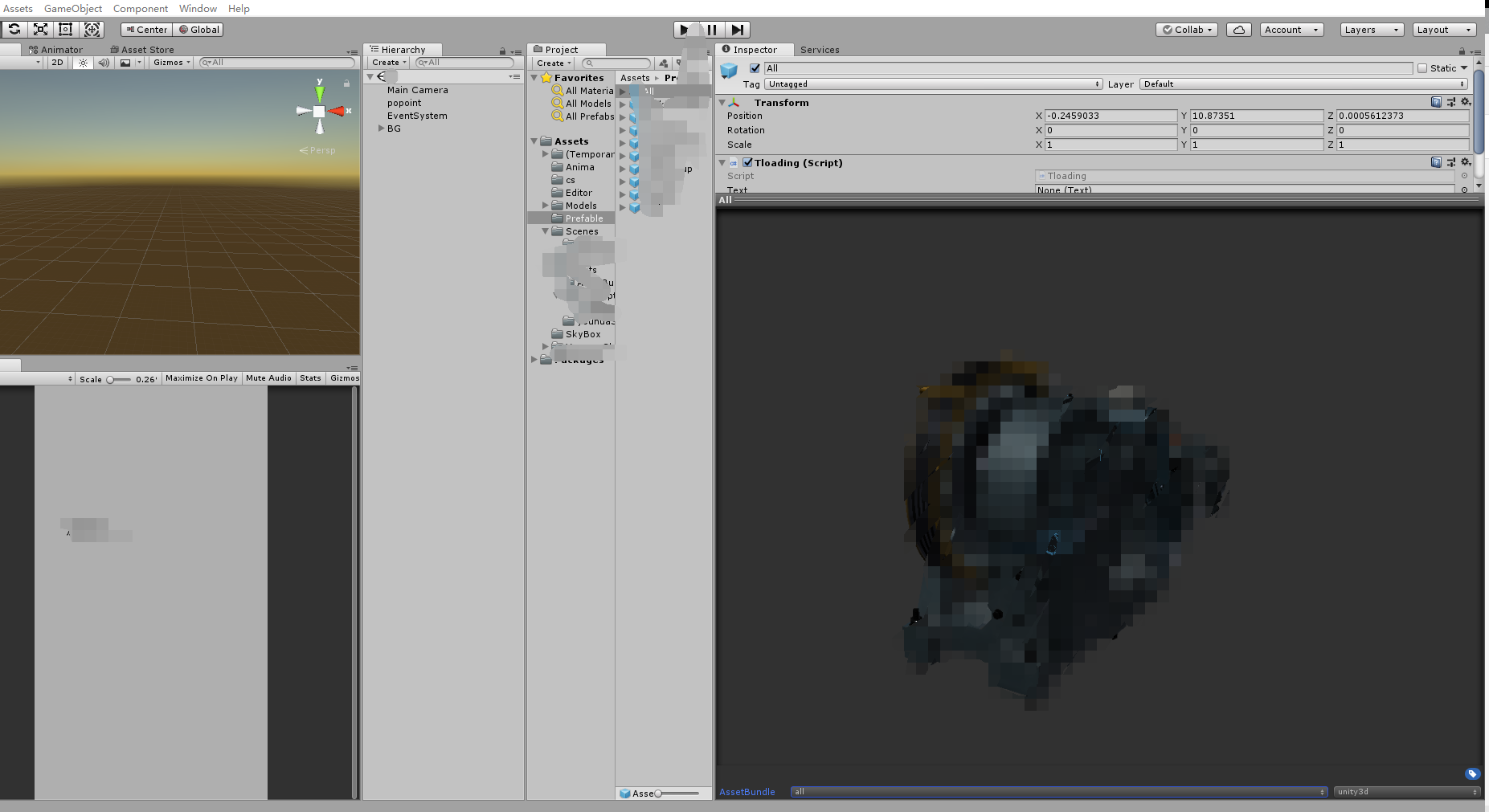Click the Step frame button
1489x812 pixels.
tap(737, 30)
